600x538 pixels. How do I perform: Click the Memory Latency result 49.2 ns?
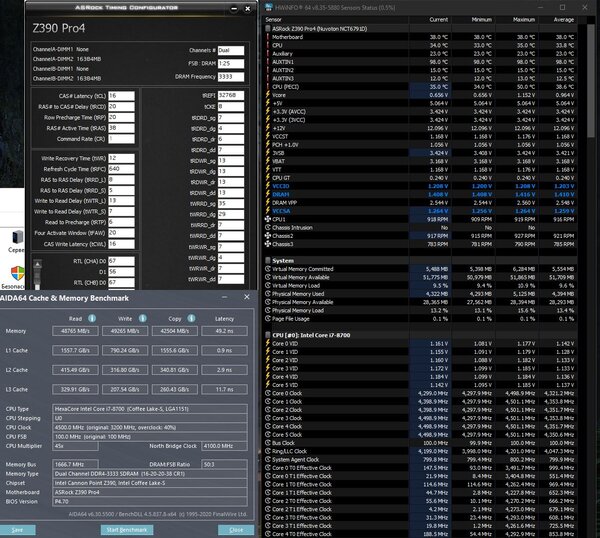coord(224,331)
